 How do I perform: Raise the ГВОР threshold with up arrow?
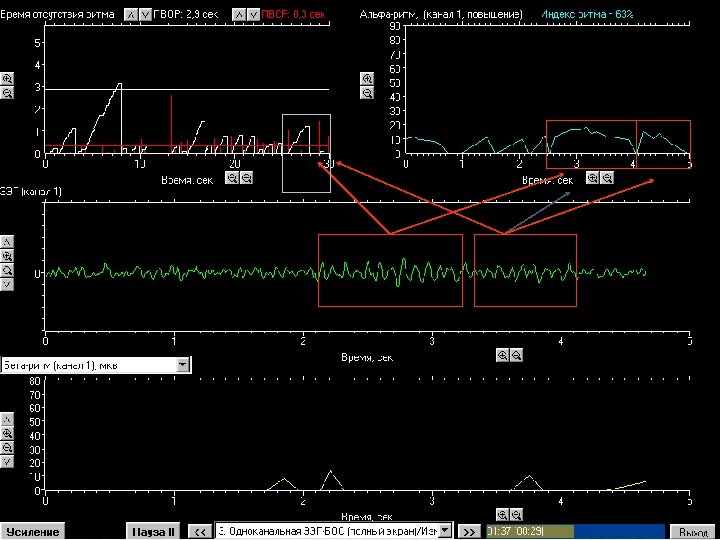pyautogui.click(x=131, y=15)
